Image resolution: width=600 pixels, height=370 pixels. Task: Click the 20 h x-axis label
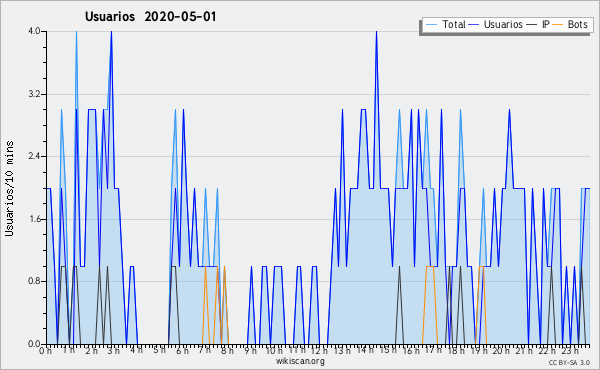point(501,351)
